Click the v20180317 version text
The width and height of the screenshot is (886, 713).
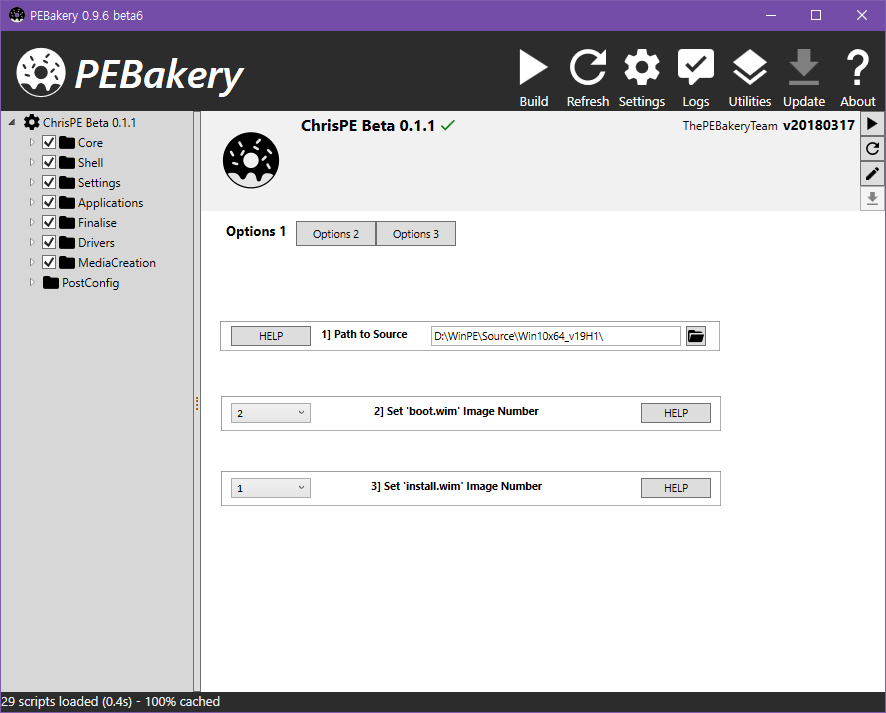(819, 125)
